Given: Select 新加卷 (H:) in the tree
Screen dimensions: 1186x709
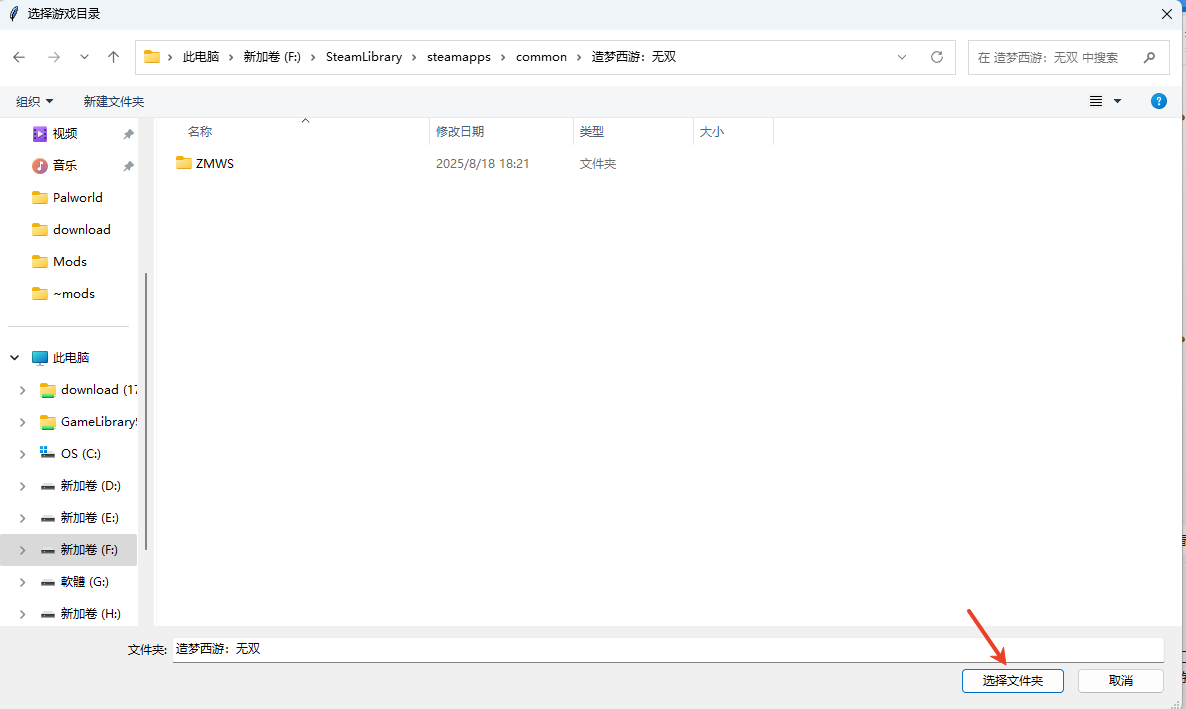Looking at the screenshot, I should 90,614.
